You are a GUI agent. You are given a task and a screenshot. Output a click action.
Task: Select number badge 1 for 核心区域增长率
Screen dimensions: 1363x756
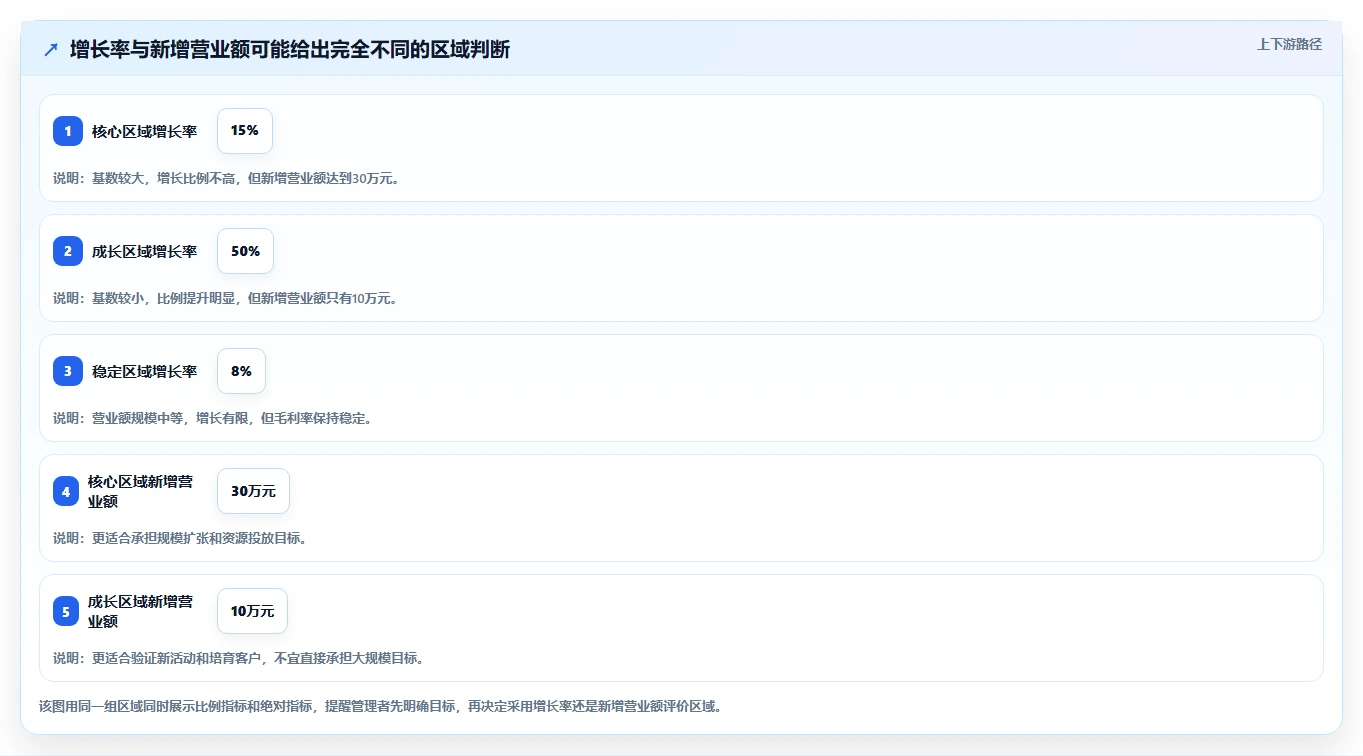(68, 131)
